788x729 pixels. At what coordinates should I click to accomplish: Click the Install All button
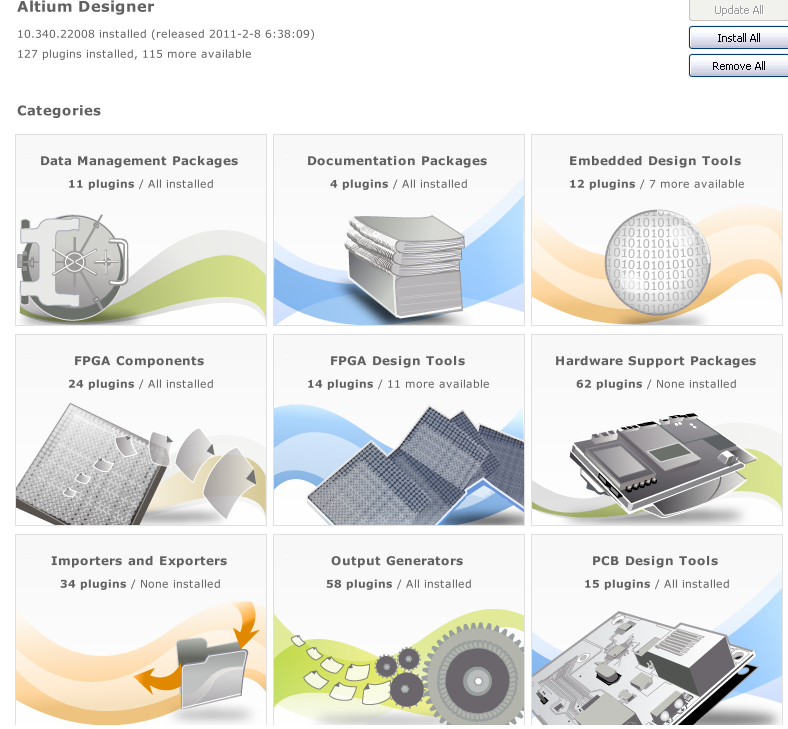tap(738, 38)
